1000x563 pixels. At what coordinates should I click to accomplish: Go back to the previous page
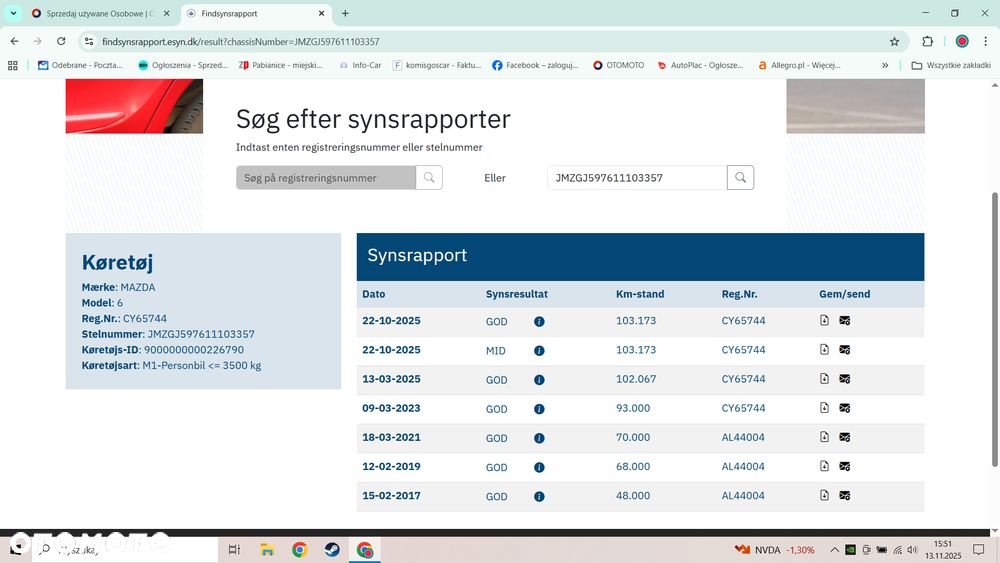tap(15, 41)
